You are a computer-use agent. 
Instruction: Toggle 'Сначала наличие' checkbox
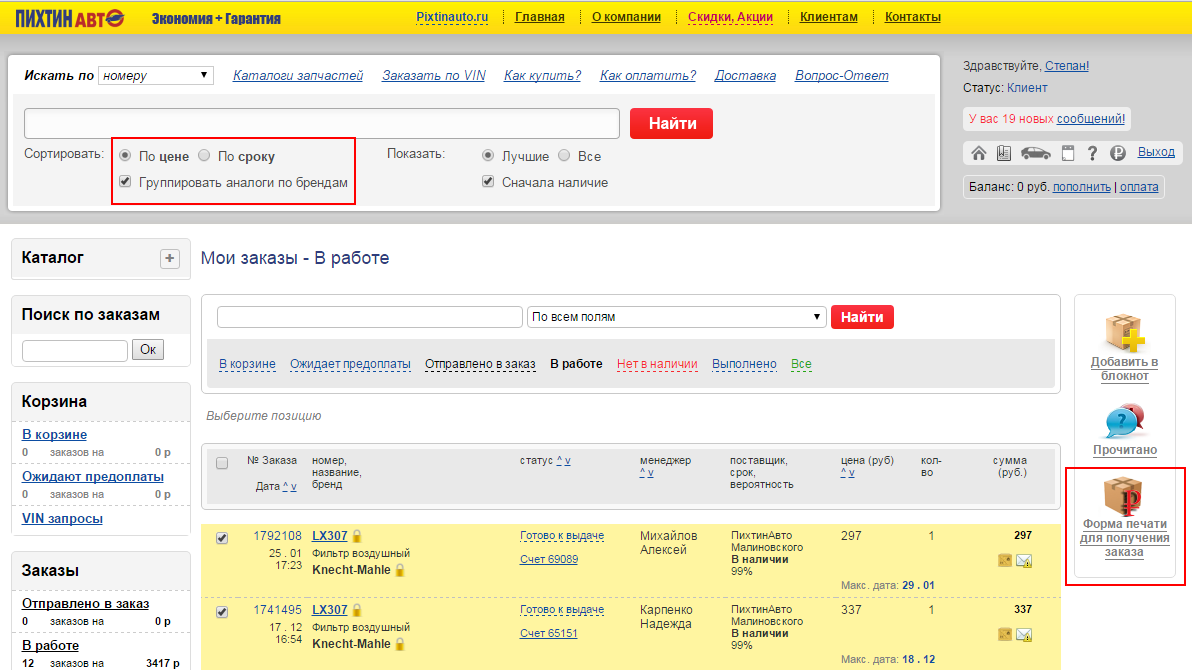coord(488,182)
